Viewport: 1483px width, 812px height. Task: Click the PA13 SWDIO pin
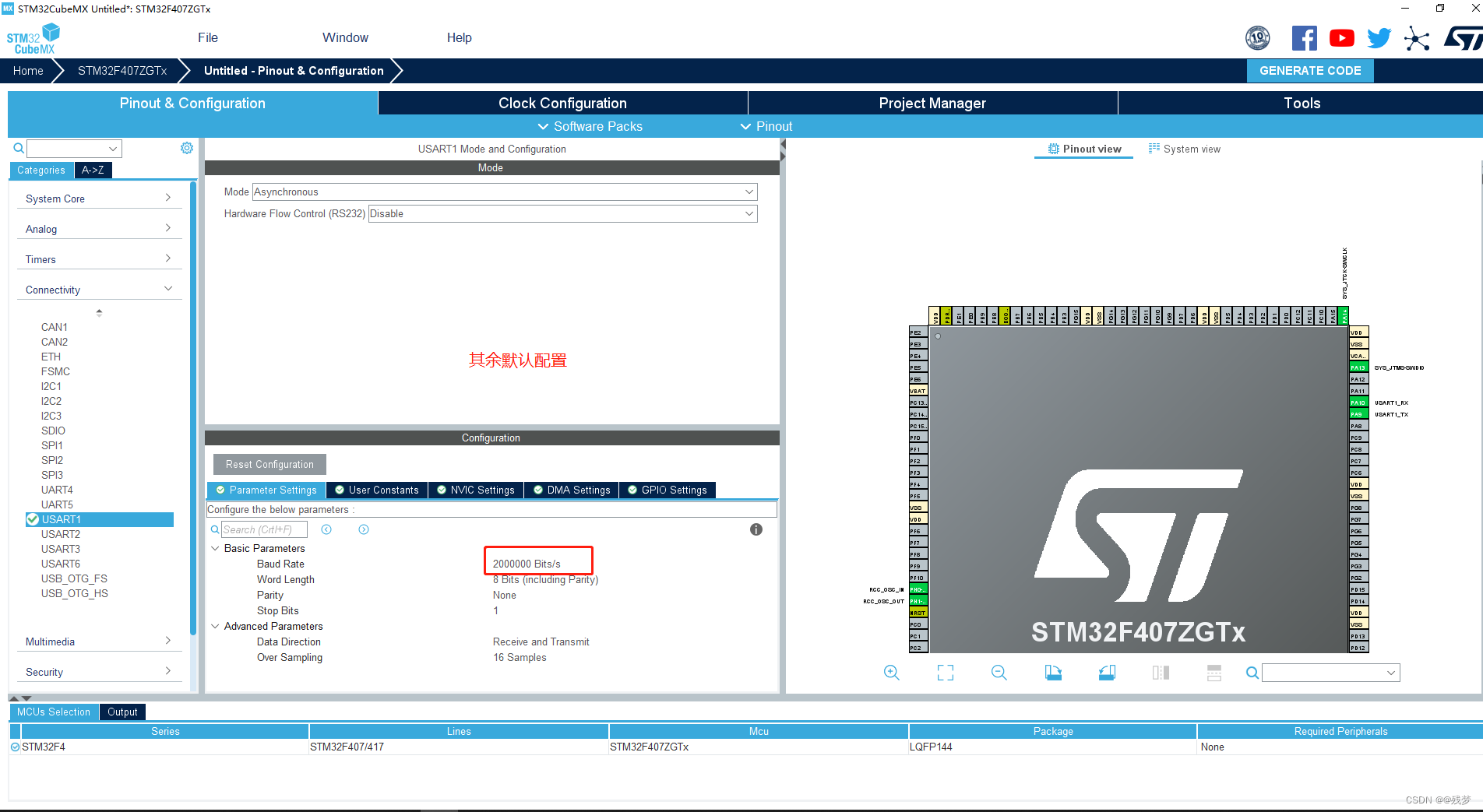[x=1358, y=367]
